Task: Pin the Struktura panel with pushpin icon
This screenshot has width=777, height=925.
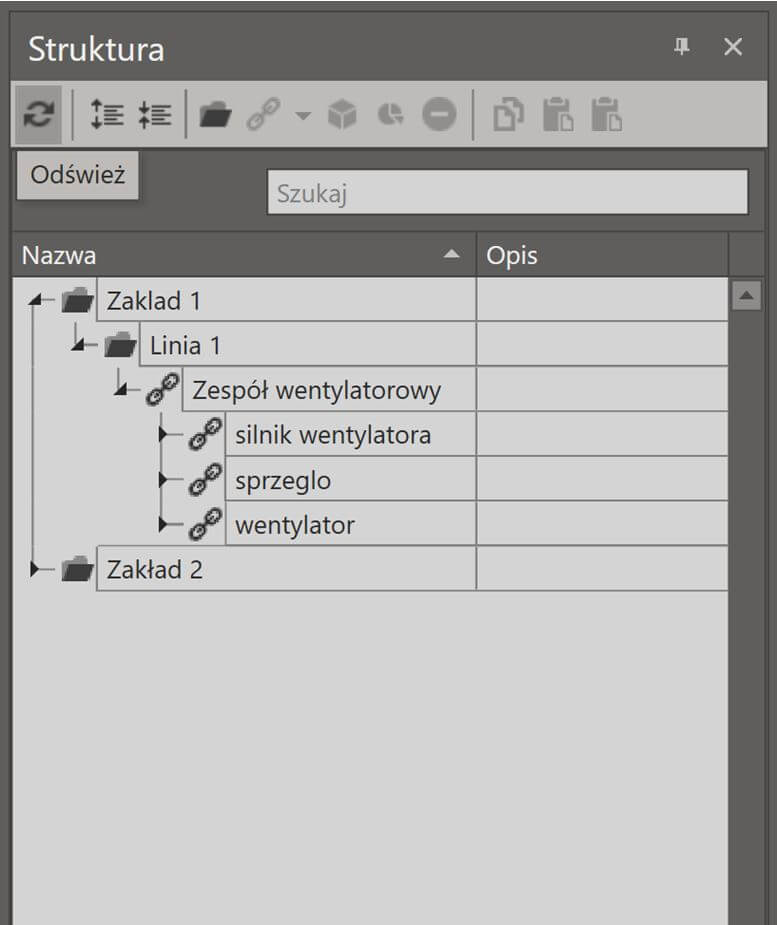Action: [682, 46]
